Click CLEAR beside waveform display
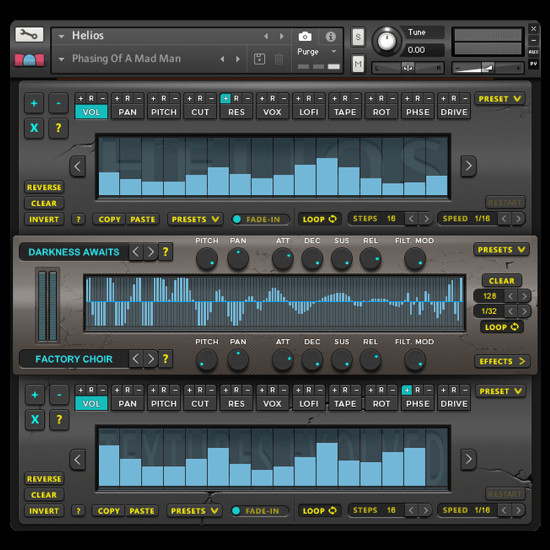 [502, 281]
